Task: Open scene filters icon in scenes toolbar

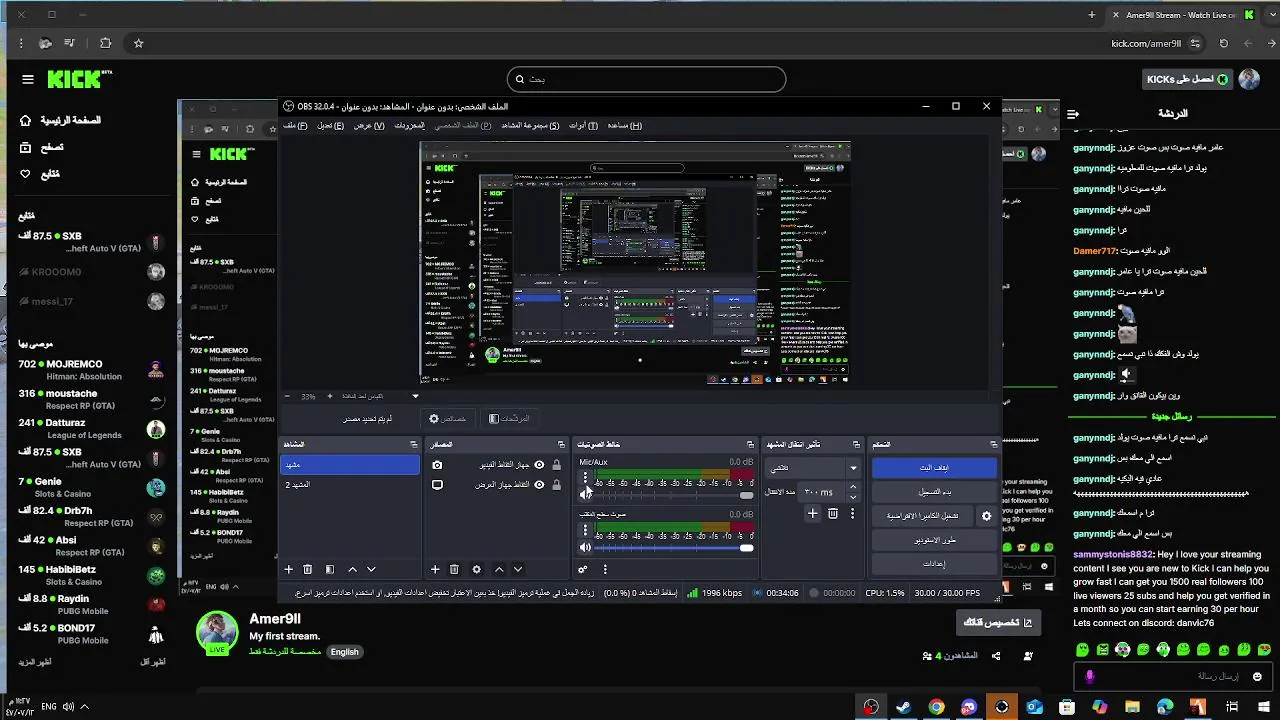Action: (330, 569)
